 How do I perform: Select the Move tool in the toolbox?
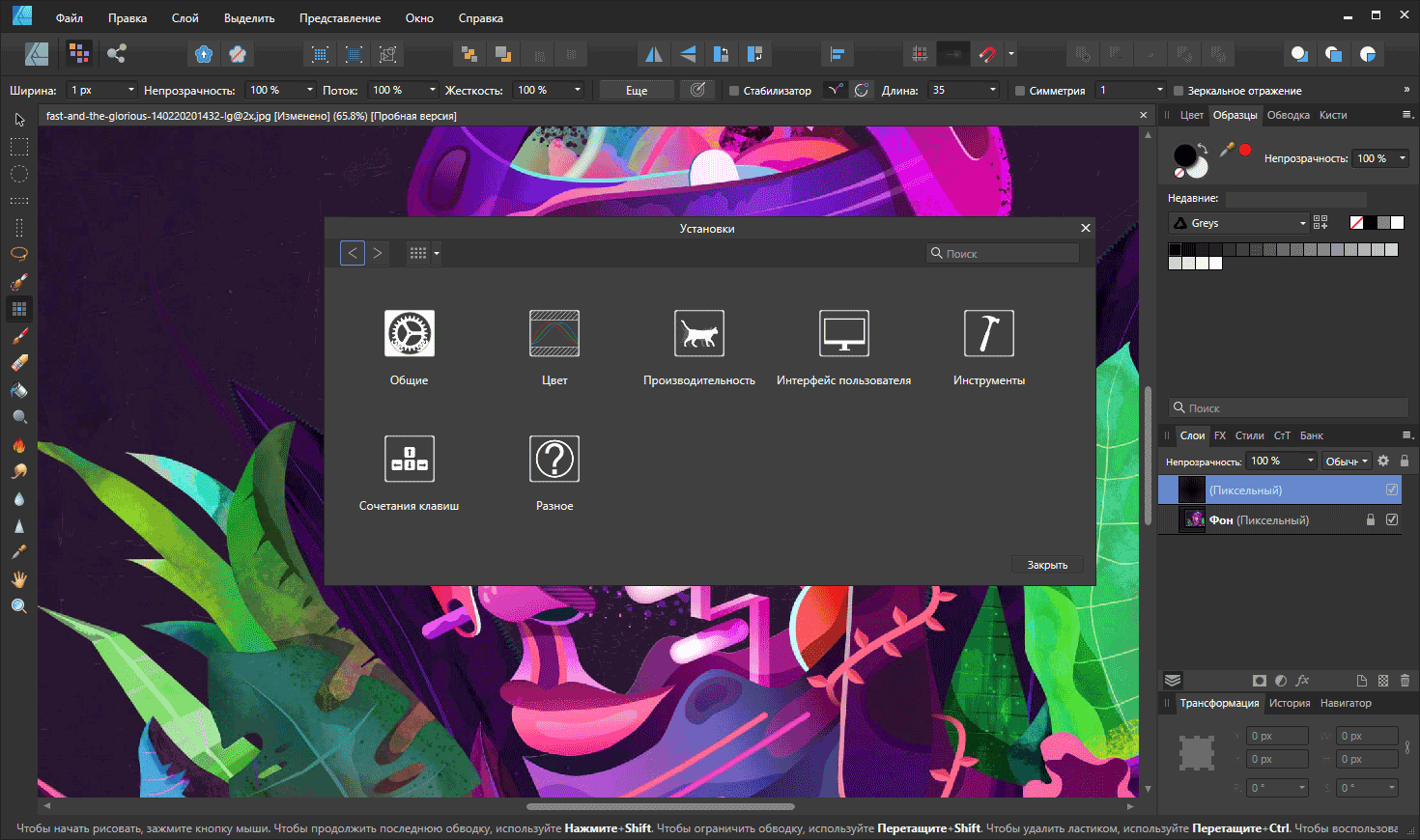click(x=19, y=120)
